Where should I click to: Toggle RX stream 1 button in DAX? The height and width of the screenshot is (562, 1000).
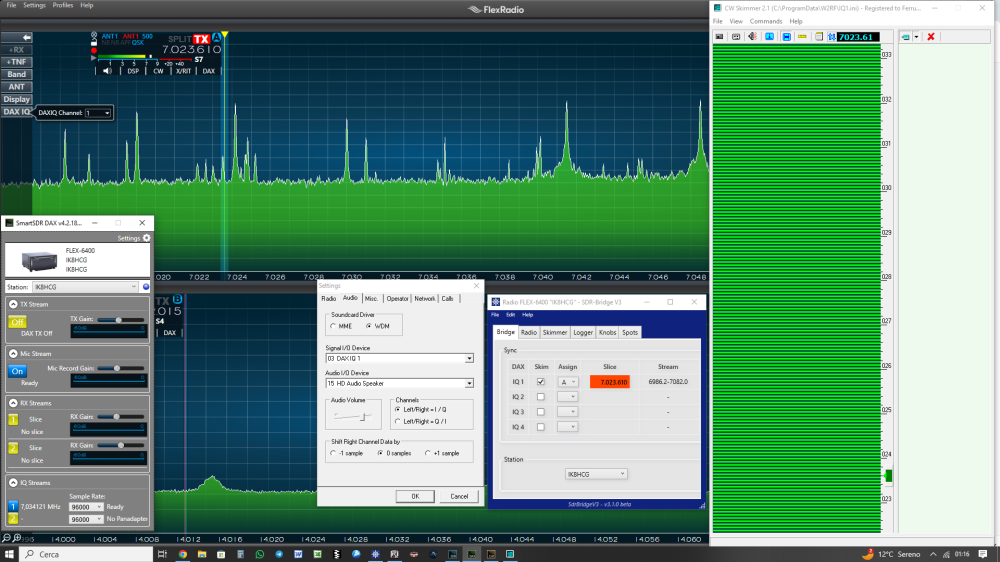[13, 419]
